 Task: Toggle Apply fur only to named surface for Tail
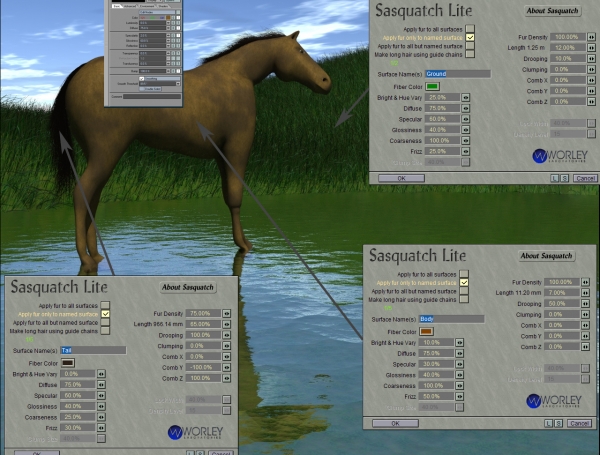point(105,313)
